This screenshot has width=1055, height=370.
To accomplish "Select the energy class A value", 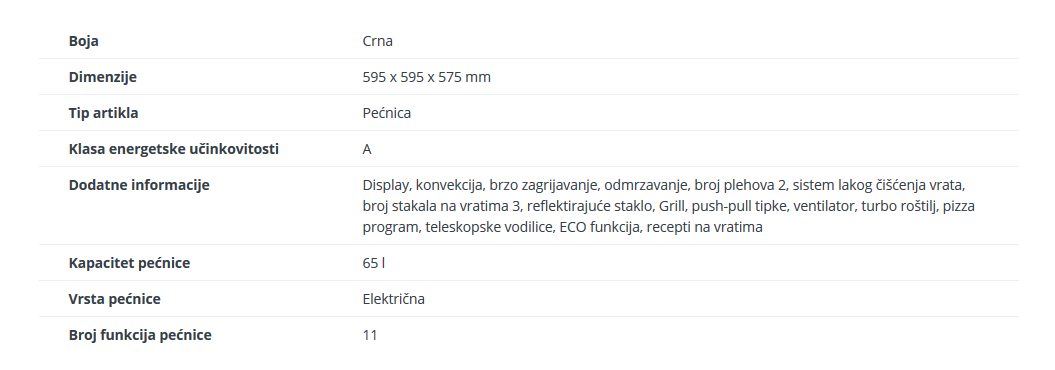I will [367, 149].
